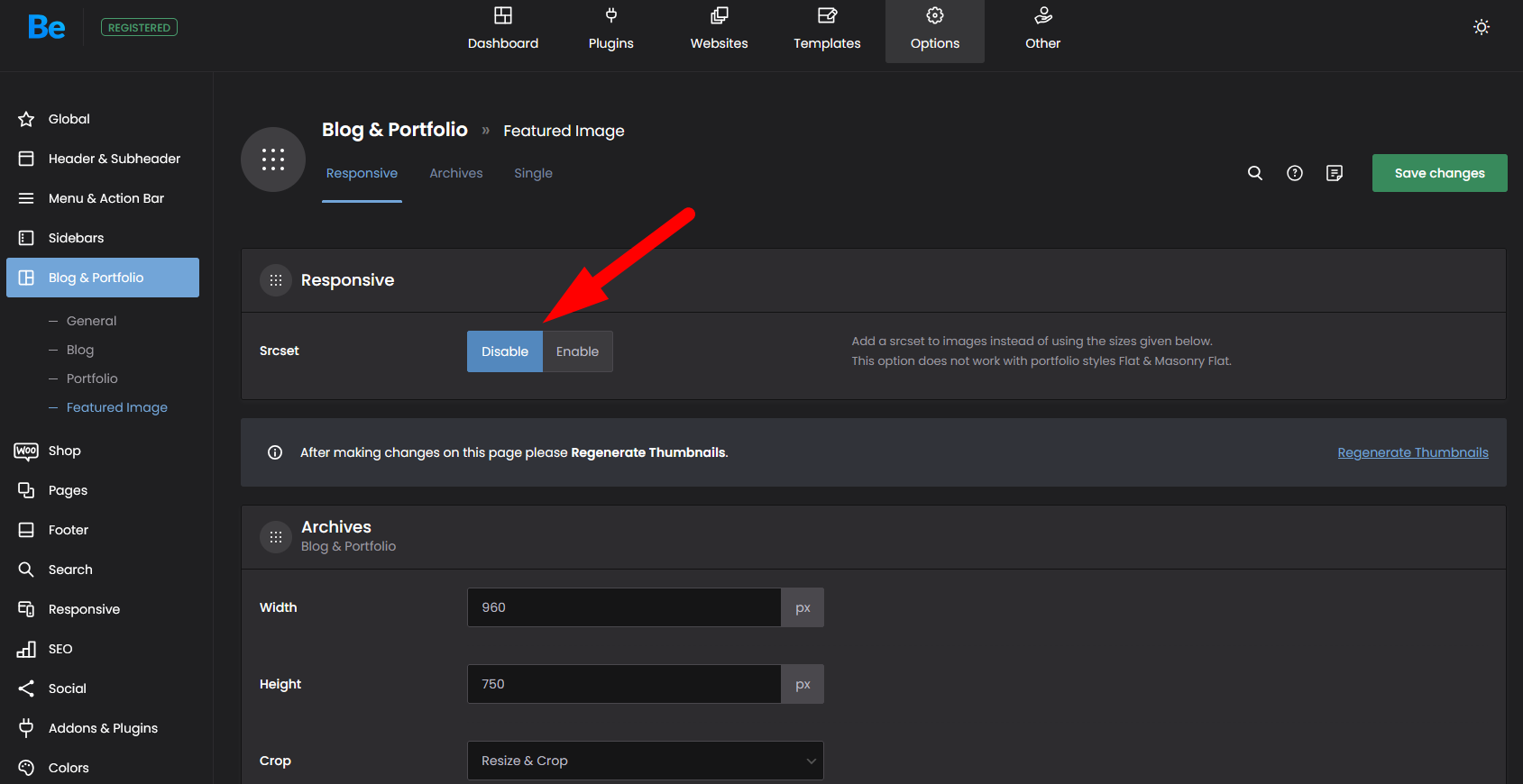1523x784 pixels.
Task: Click the Search magnifier sidebar icon
Action: [x=26, y=570]
